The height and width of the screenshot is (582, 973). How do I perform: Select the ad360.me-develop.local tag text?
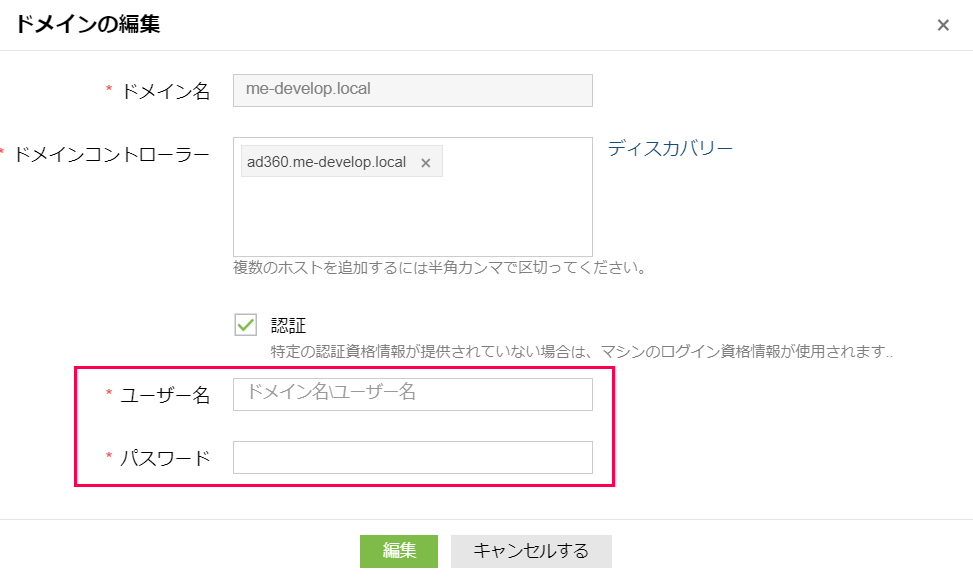326,162
